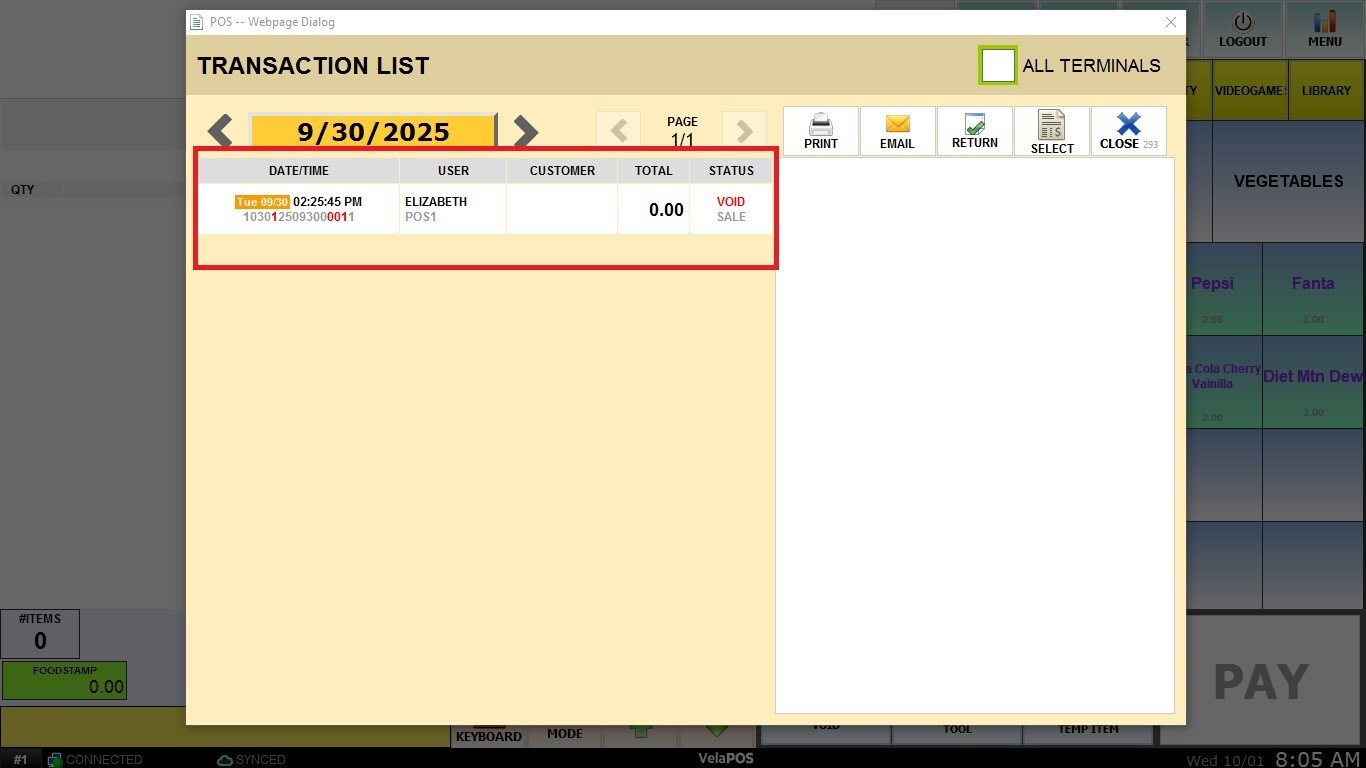Click the Total column header
Screen dimensions: 1366x768
click(x=653, y=171)
